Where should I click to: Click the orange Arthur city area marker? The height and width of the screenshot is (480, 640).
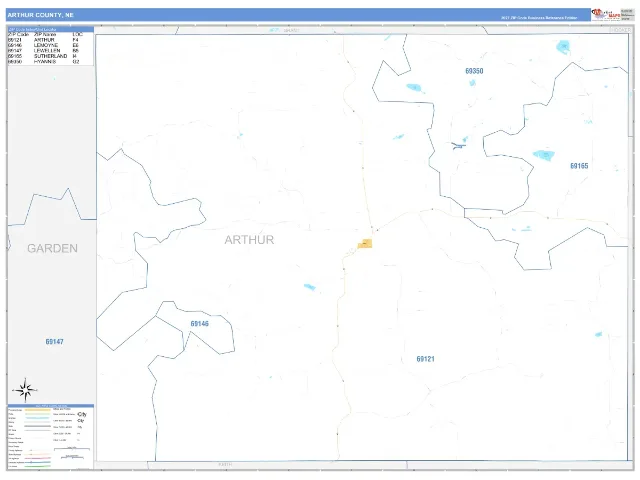click(365, 244)
